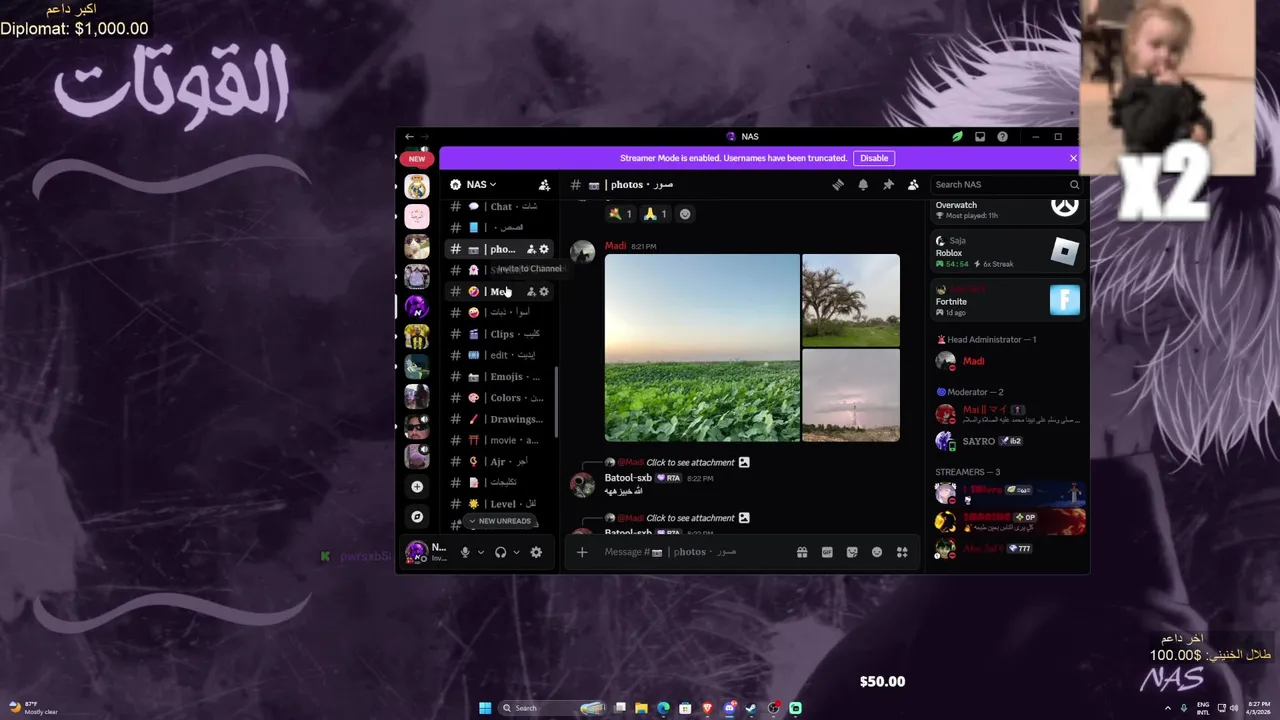Open the Chat channel

[x=500, y=206]
